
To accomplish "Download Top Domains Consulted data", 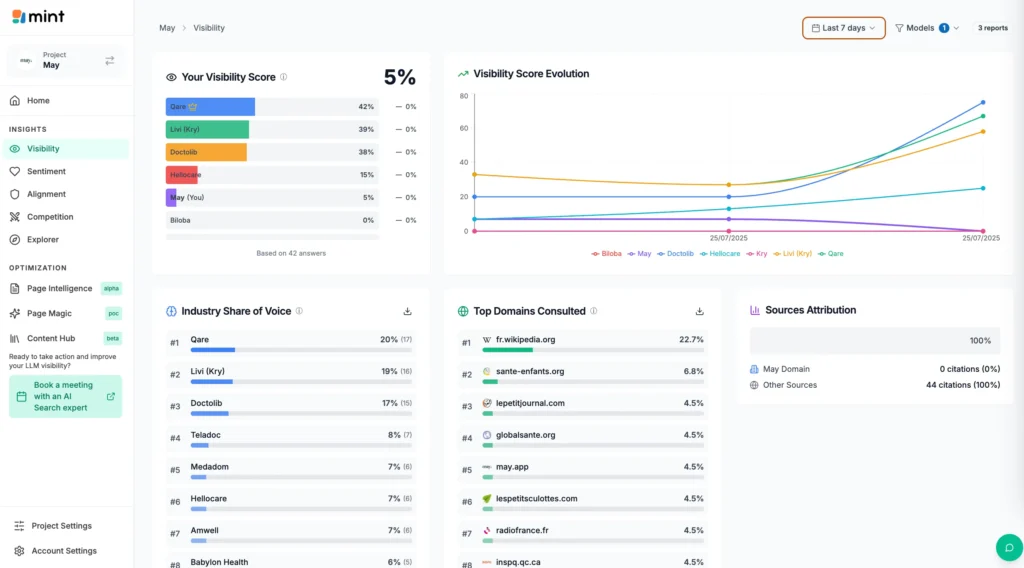I will click(699, 311).
